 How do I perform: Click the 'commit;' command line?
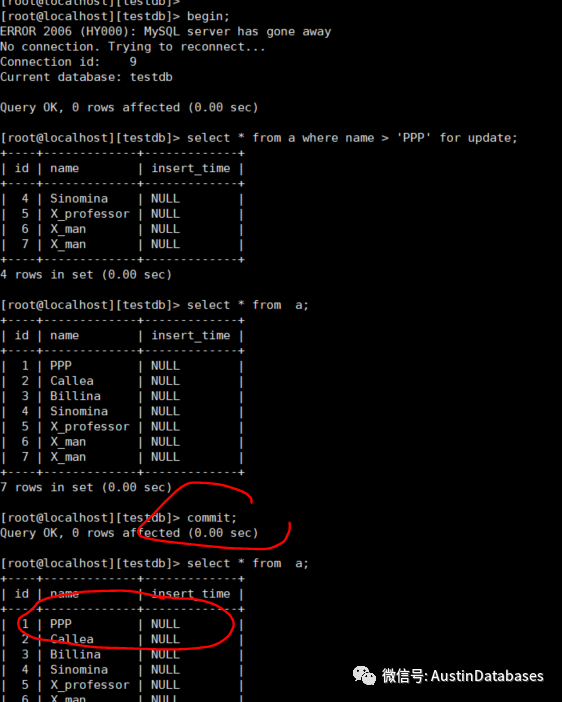click(x=118, y=518)
